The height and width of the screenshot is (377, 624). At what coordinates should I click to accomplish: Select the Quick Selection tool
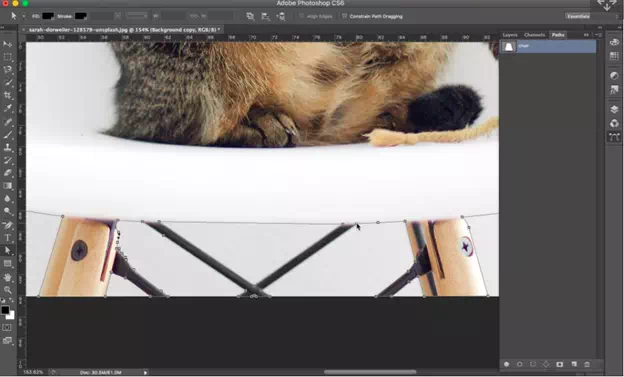8,82
